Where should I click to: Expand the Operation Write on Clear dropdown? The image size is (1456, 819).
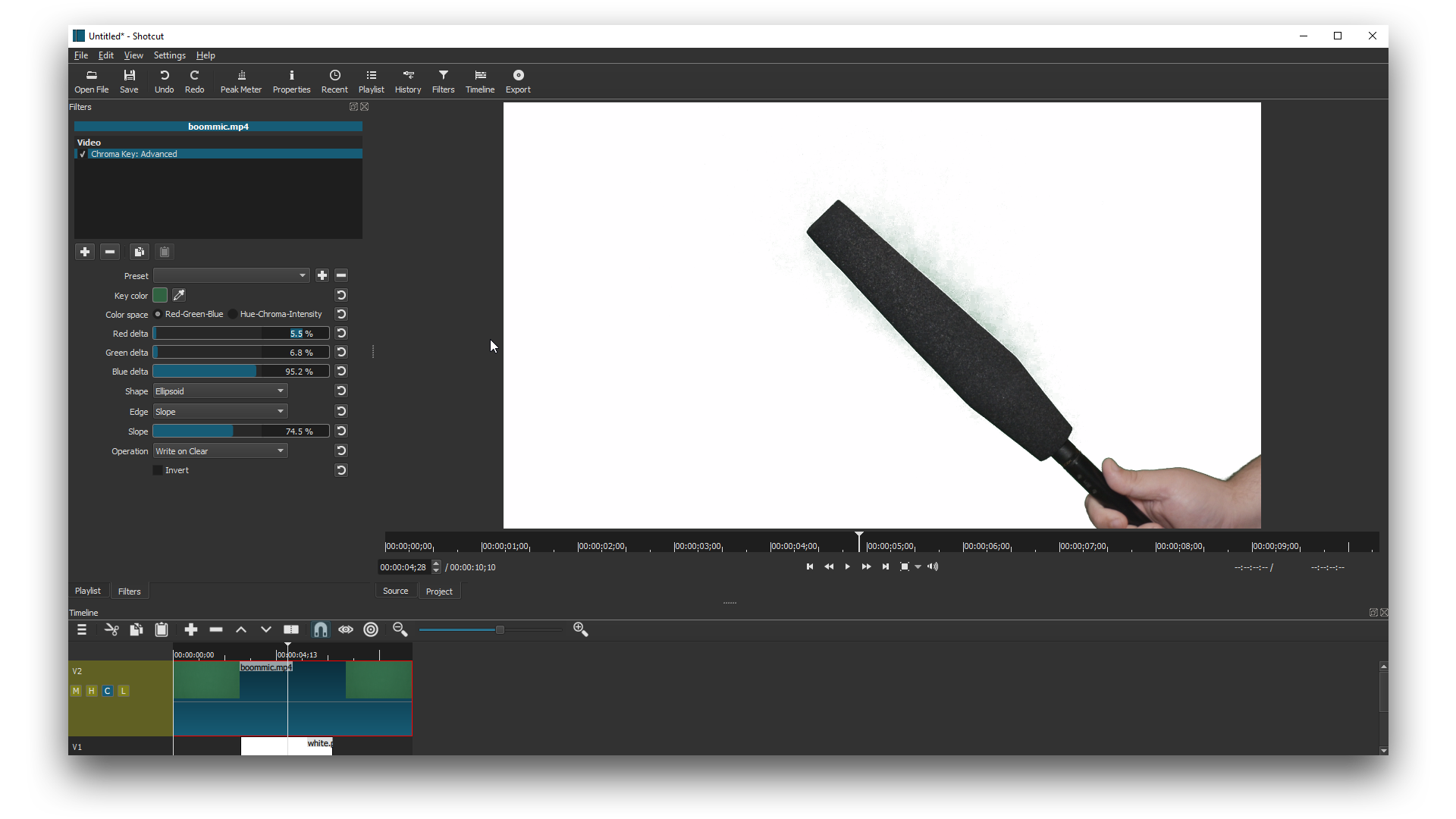click(220, 451)
